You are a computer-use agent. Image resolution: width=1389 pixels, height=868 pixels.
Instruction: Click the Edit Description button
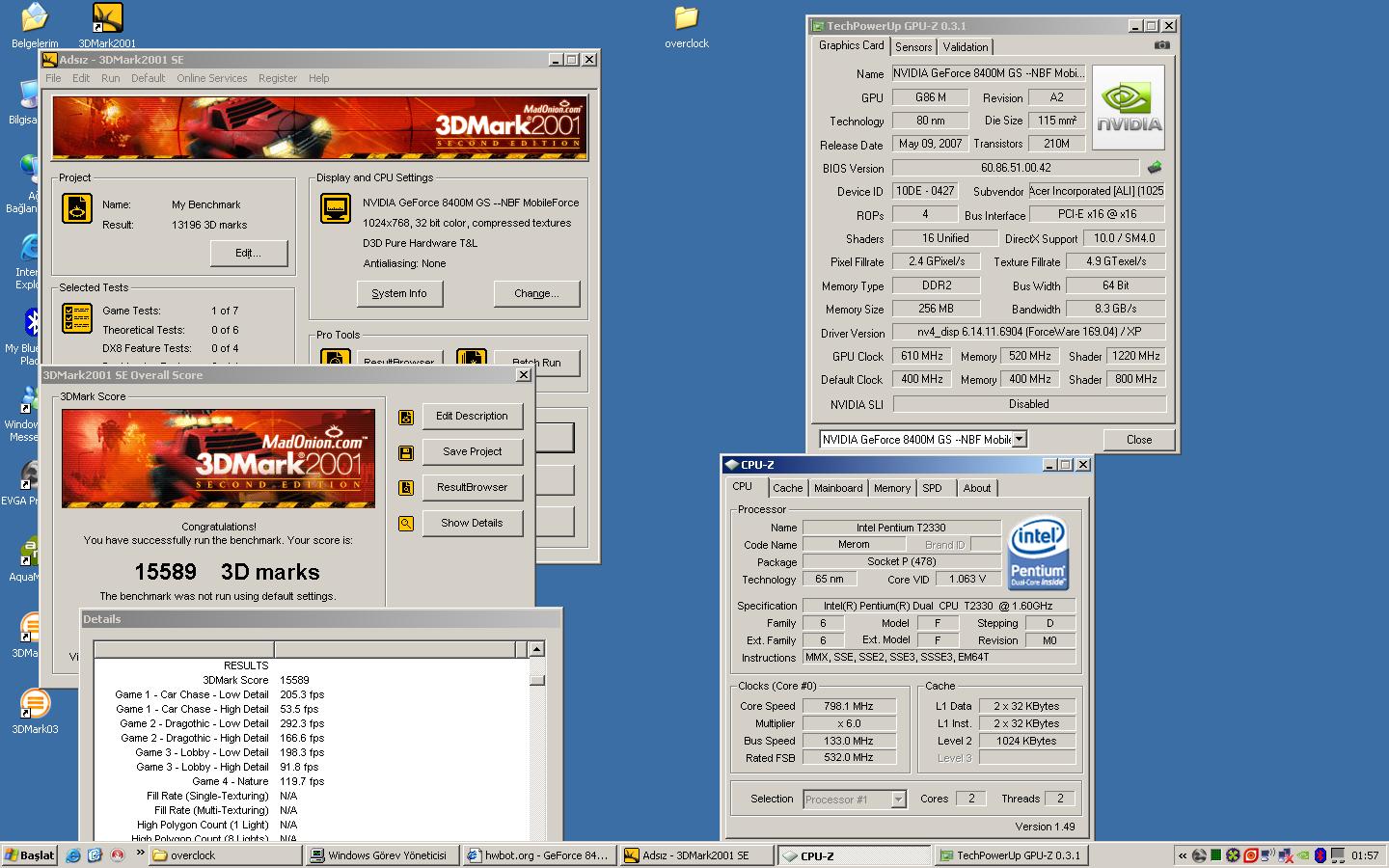[x=472, y=417]
